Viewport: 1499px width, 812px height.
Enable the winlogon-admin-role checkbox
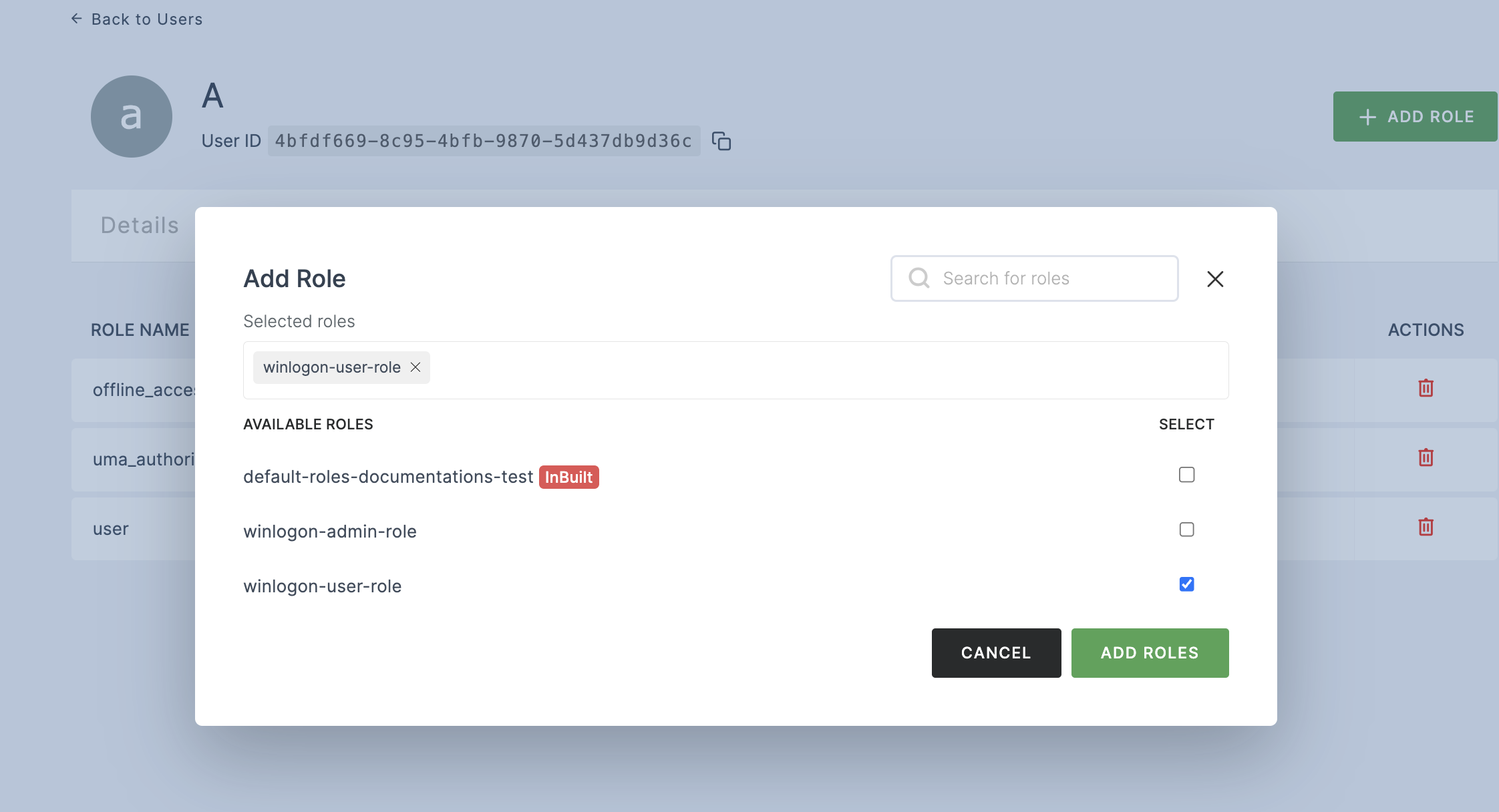1187,530
